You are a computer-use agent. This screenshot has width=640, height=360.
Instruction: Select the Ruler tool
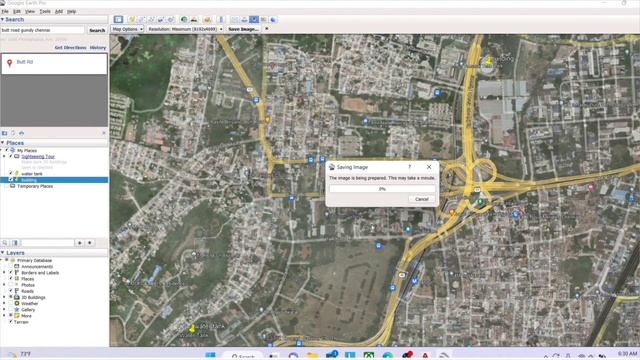[221, 19]
